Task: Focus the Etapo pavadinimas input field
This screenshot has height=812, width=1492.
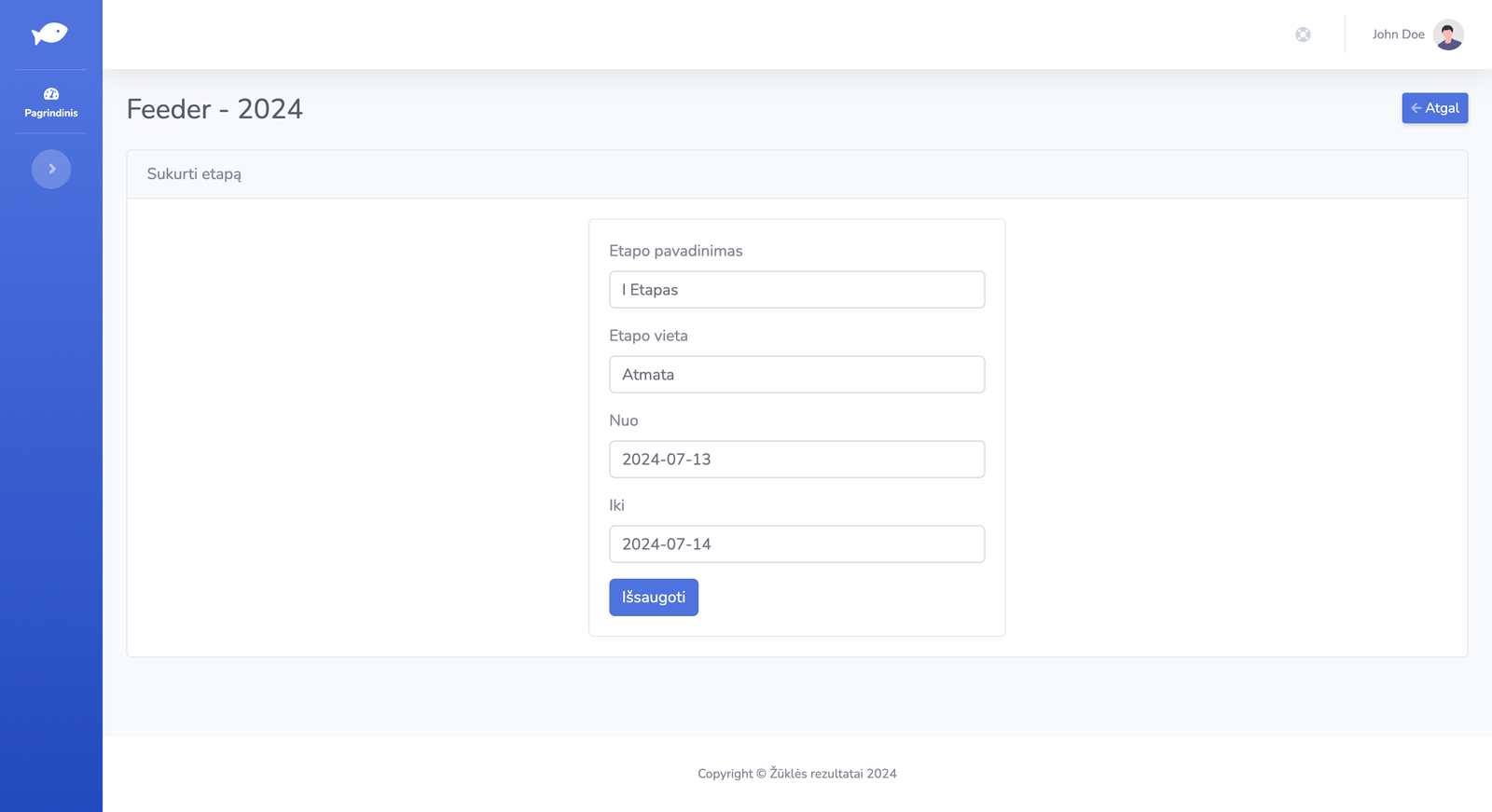Action: pyautogui.click(x=796, y=290)
